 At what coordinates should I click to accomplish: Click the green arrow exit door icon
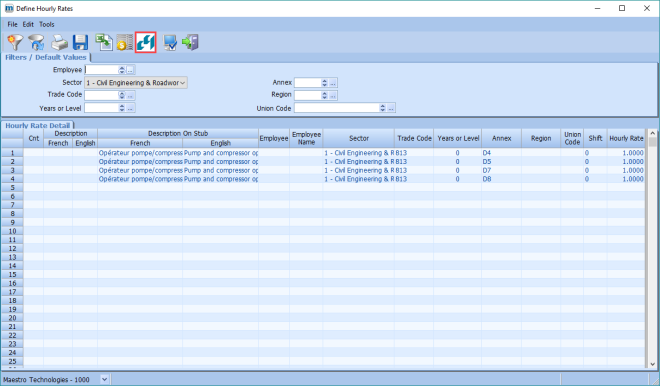tap(190, 42)
